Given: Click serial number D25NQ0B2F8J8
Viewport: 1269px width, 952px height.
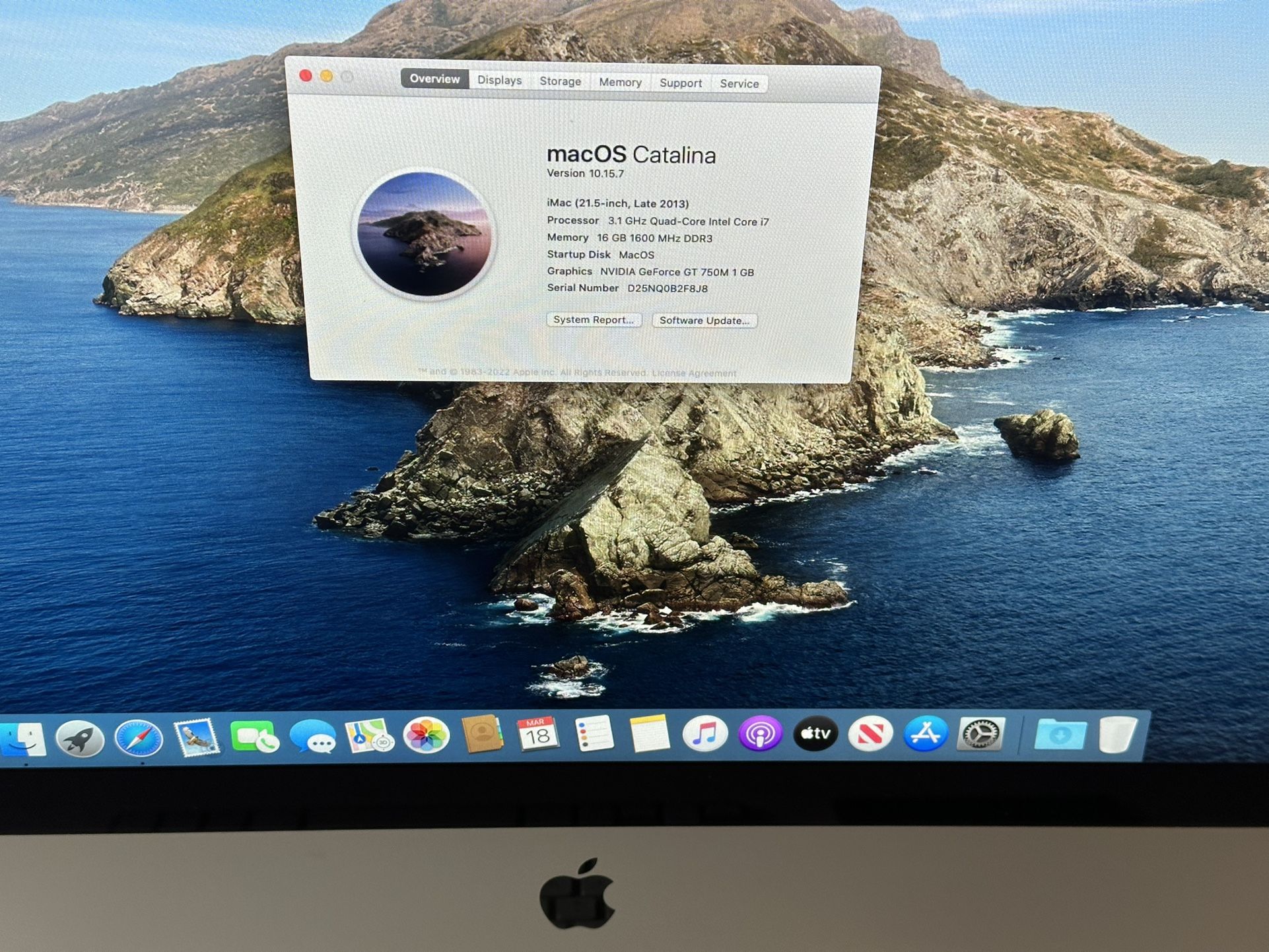Looking at the screenshot, I should (668, 289).
